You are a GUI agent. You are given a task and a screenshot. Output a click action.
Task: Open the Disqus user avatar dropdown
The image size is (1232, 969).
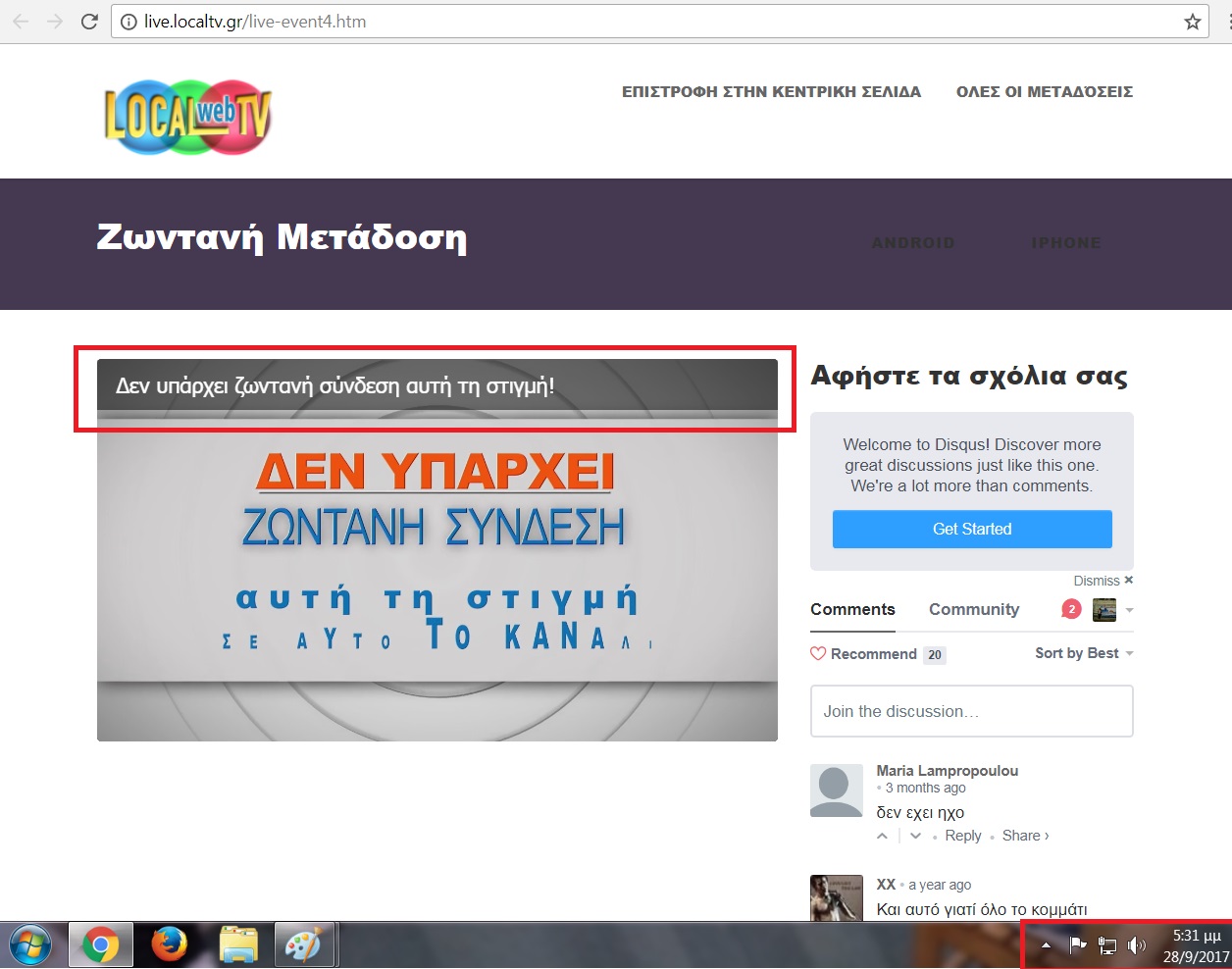(1112, 609)
